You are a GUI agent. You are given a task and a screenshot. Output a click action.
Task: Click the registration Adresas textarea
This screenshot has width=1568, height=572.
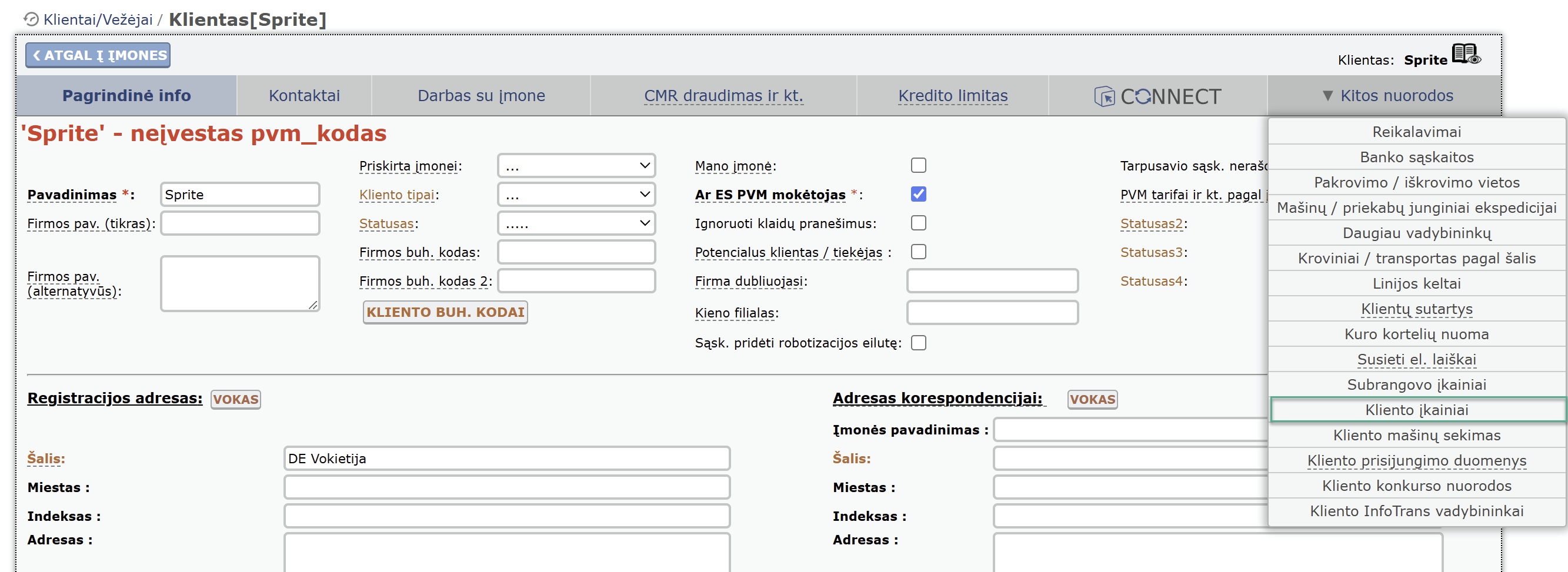(506, 553)
